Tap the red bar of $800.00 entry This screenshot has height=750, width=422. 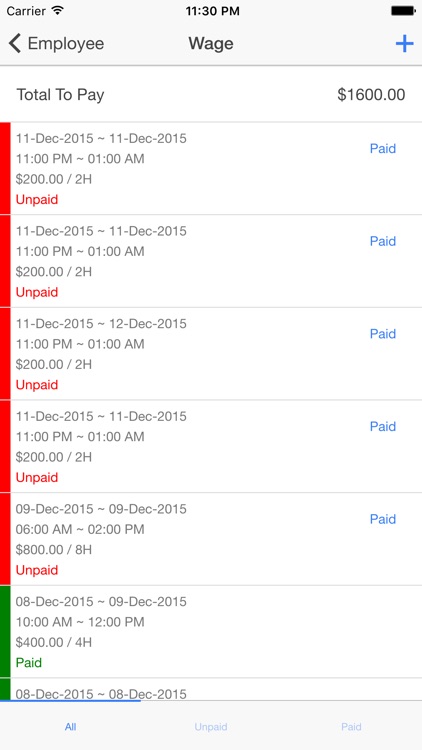tap(5, 539)
